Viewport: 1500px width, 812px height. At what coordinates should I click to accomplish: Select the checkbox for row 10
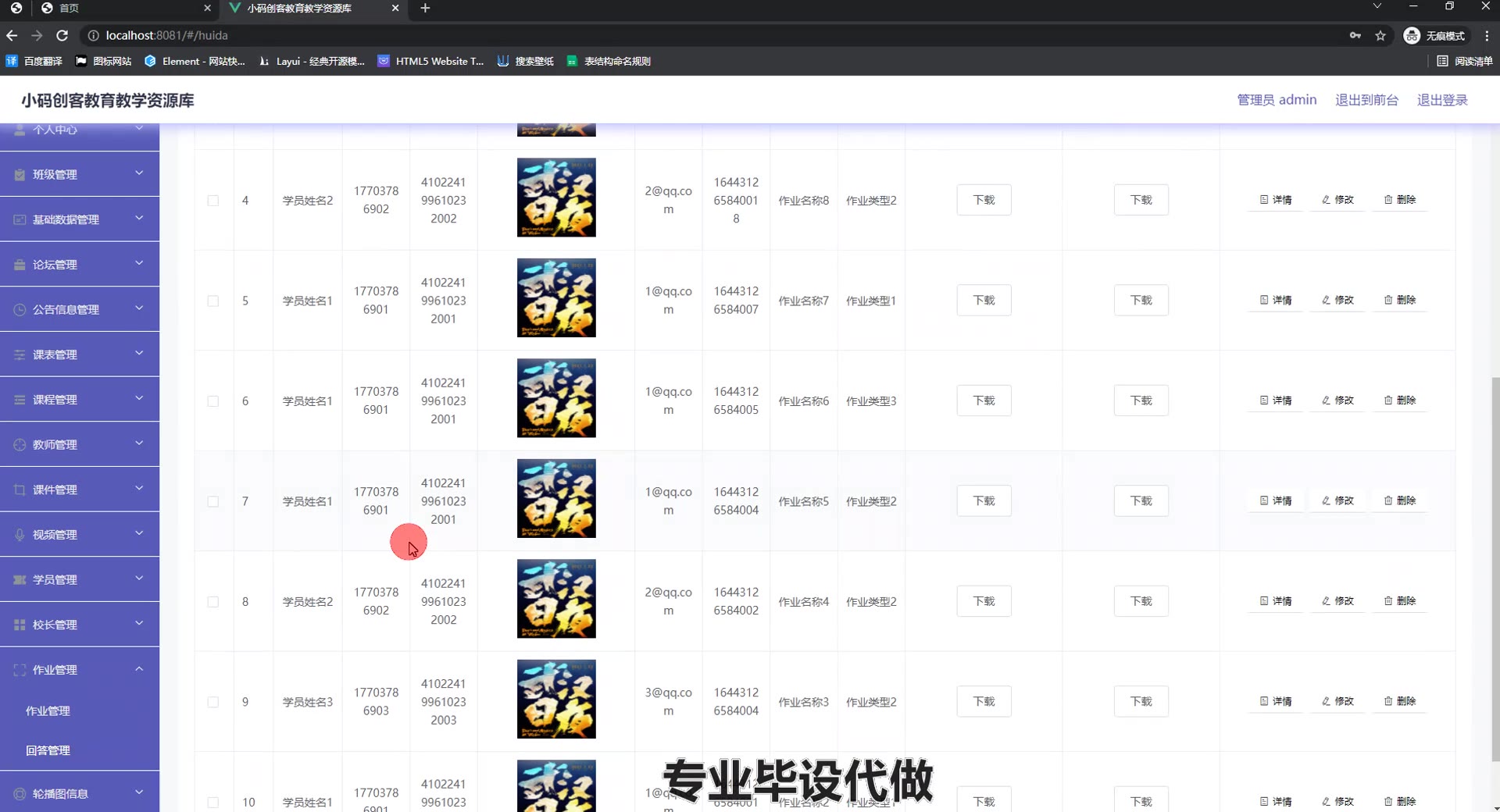212,803
